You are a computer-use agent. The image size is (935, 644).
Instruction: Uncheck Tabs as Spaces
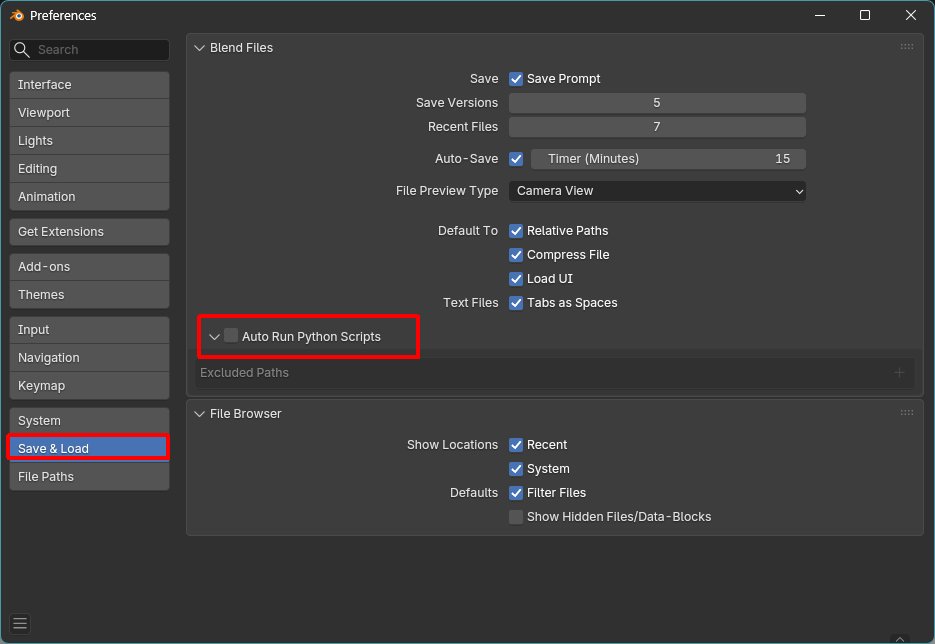(516, 303)
